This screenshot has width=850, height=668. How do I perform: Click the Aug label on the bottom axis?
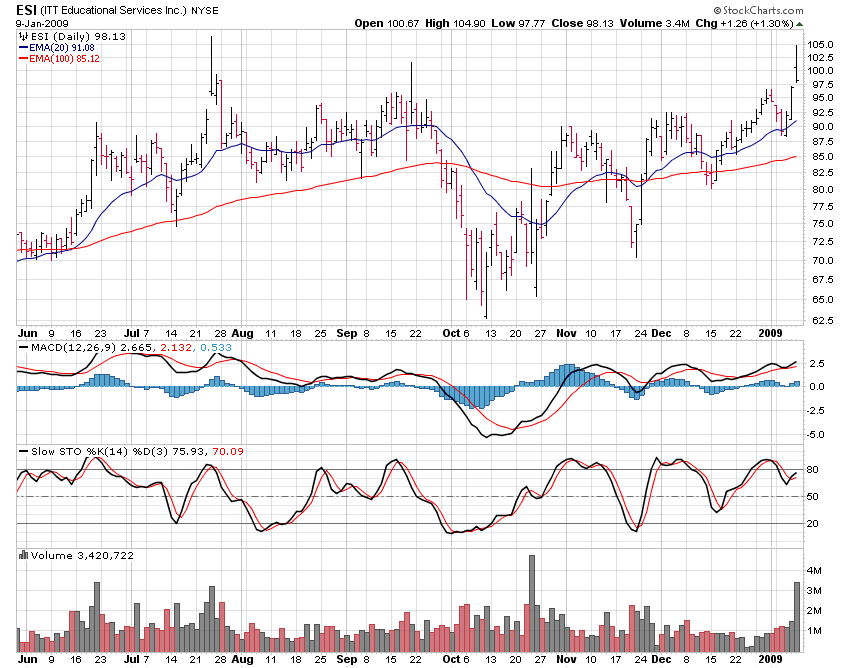click(x=242, y=660)
